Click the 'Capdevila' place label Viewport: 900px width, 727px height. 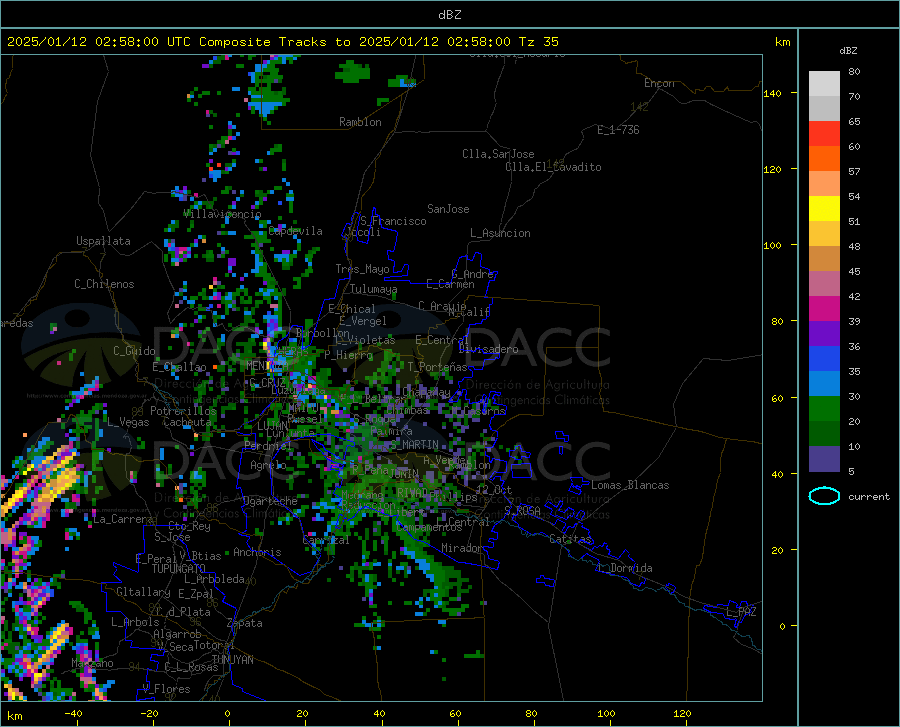tap(295, 231)
